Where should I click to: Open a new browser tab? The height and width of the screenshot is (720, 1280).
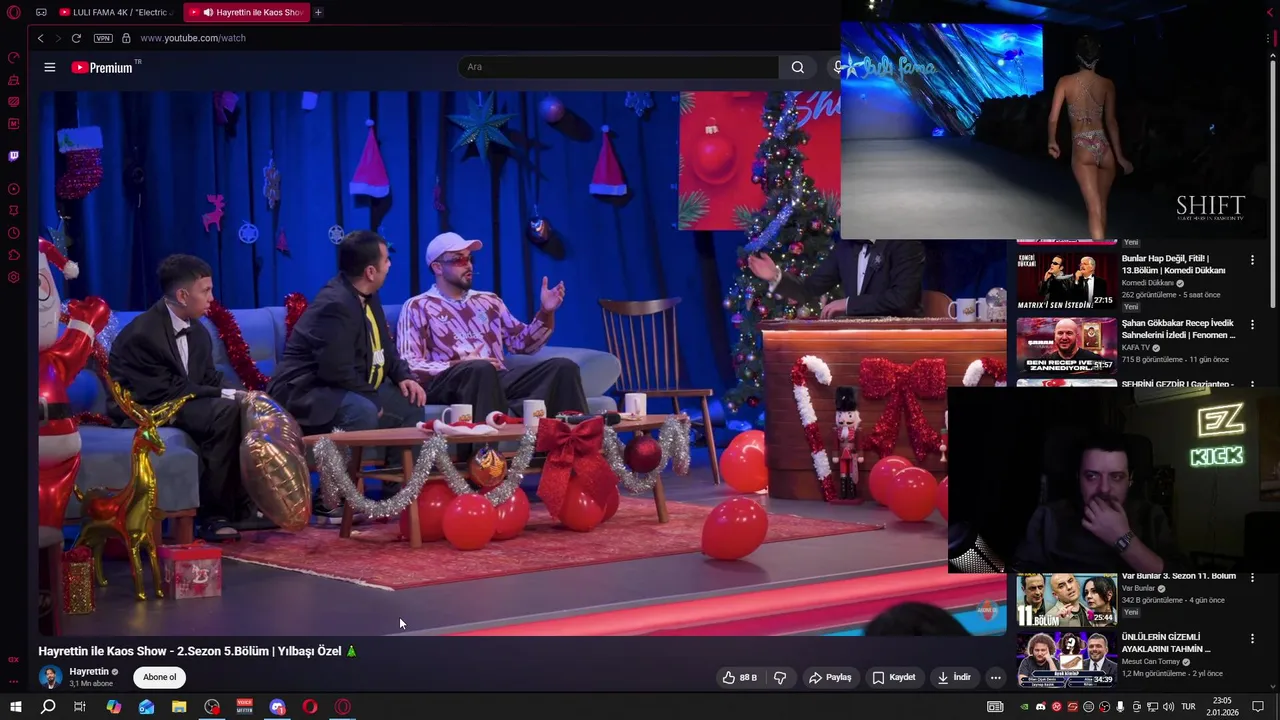pyautogui.click(x=318, y=12)
